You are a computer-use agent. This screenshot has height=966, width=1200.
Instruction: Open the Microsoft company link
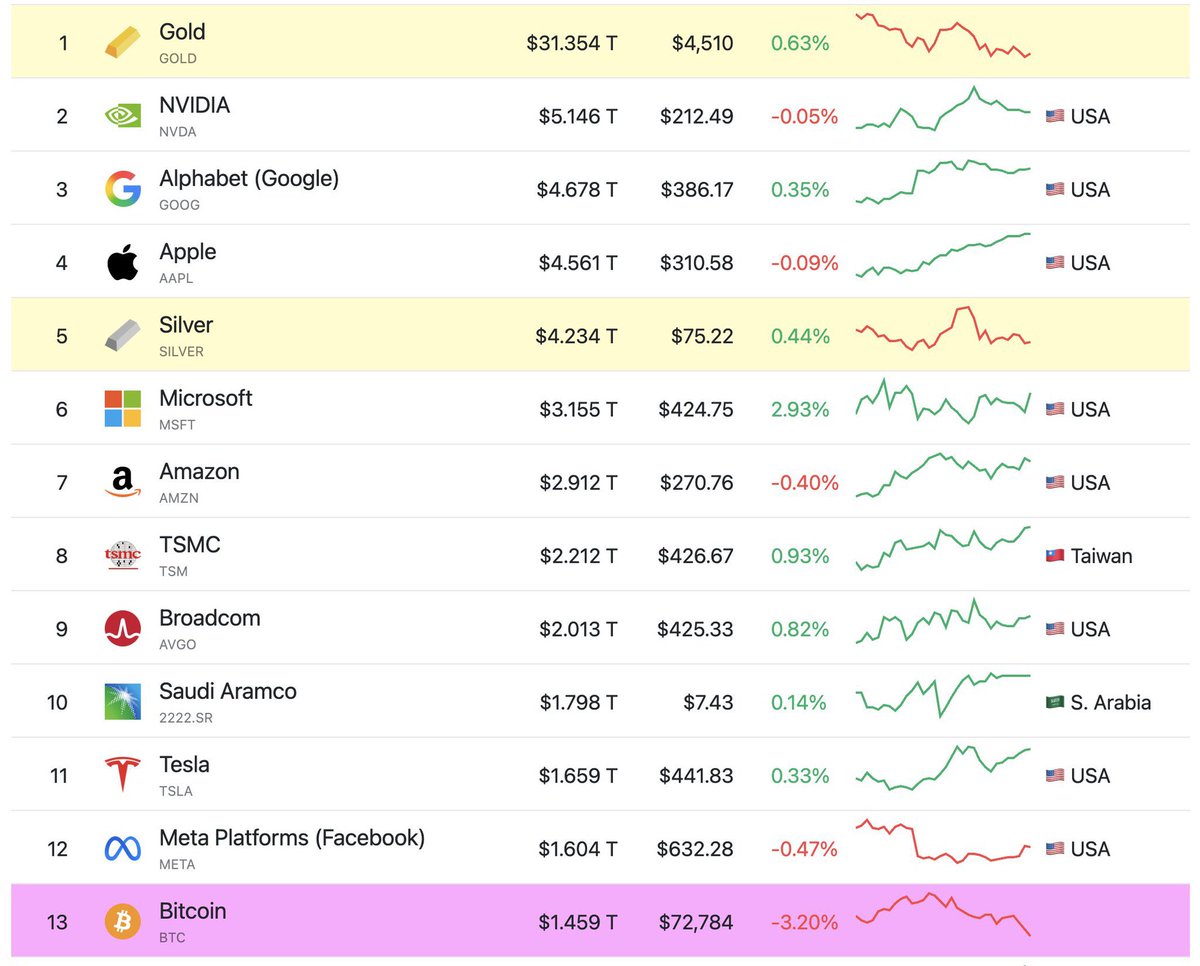pos(205,398)
